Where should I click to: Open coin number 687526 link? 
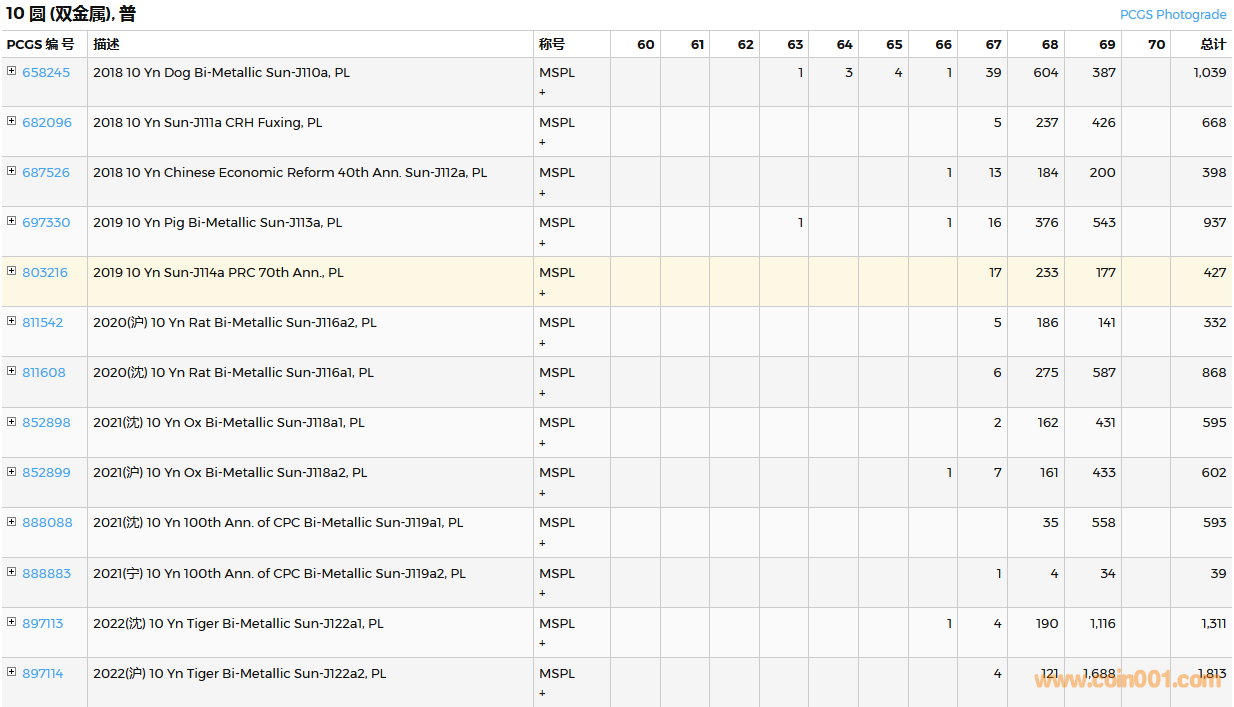46,173
